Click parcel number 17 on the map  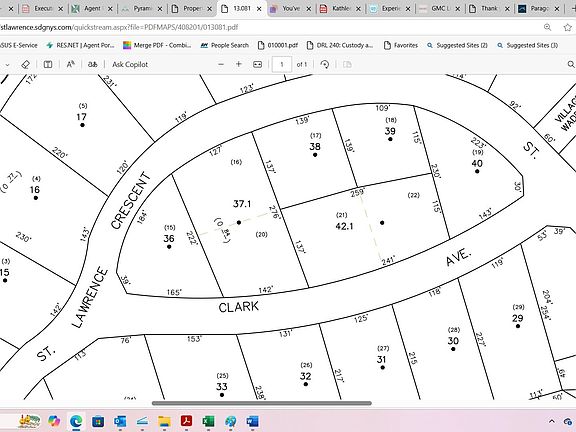tap(82, 117)
